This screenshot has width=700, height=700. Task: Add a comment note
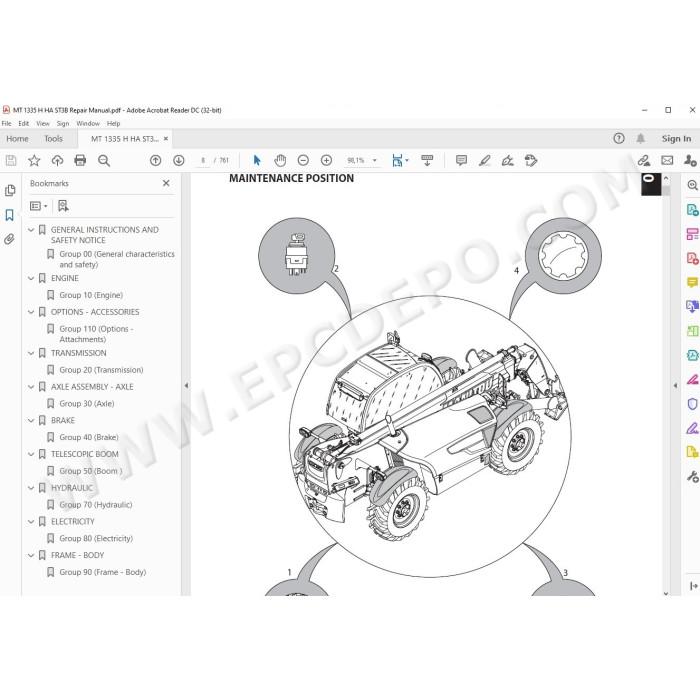click(x=461, y=160)
